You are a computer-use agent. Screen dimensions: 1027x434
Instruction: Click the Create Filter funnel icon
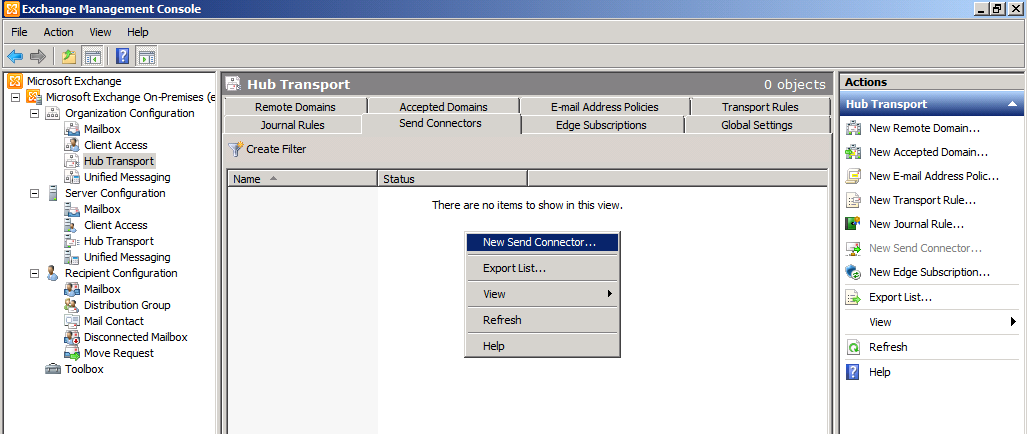(235, 149)
